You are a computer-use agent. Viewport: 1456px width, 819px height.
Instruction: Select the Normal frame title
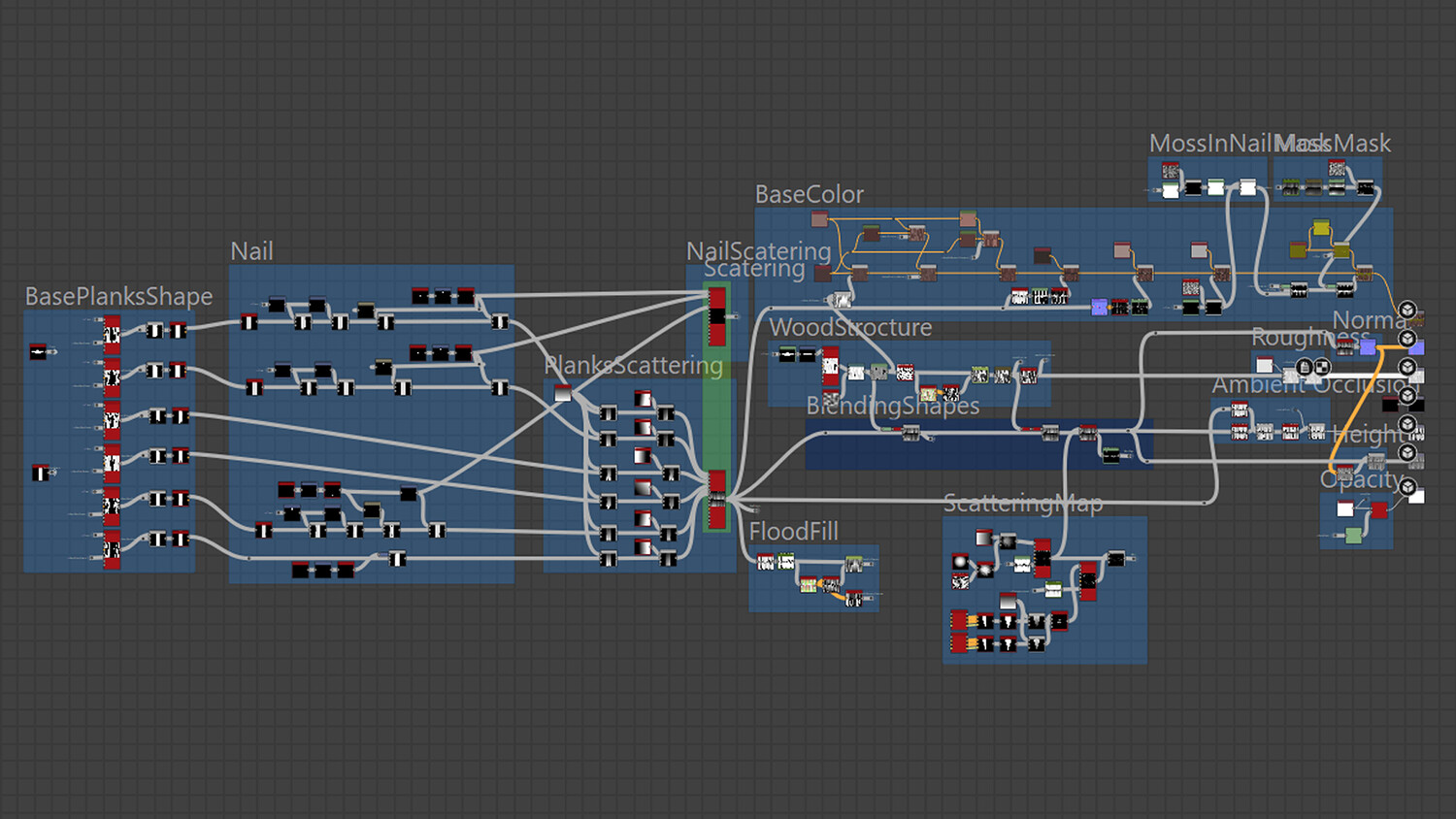pyautogui.click(x=1370, y=320)
